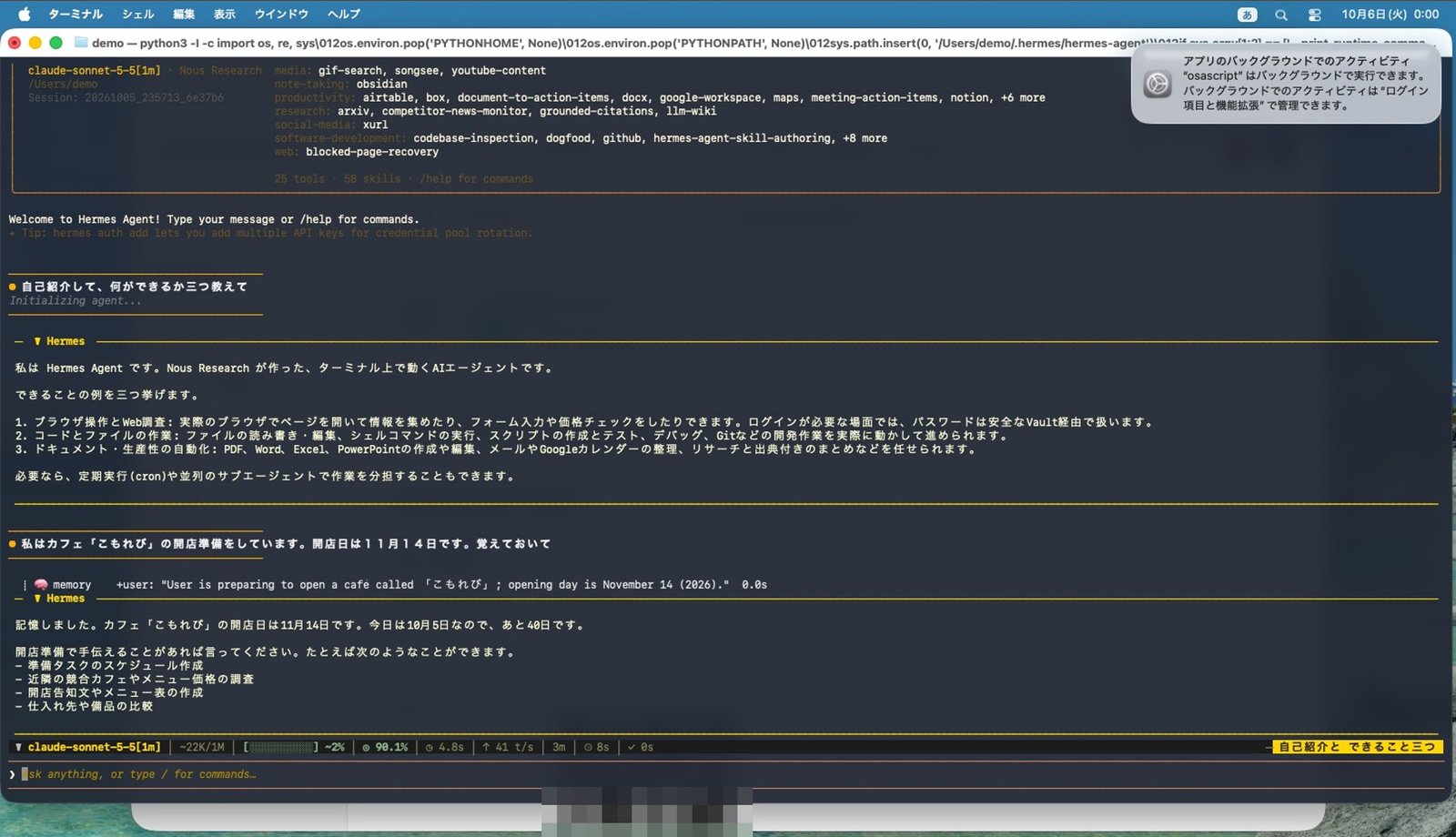The image size is (1456, 837).
Task: Click the brain memory icon
Action: 41,584
